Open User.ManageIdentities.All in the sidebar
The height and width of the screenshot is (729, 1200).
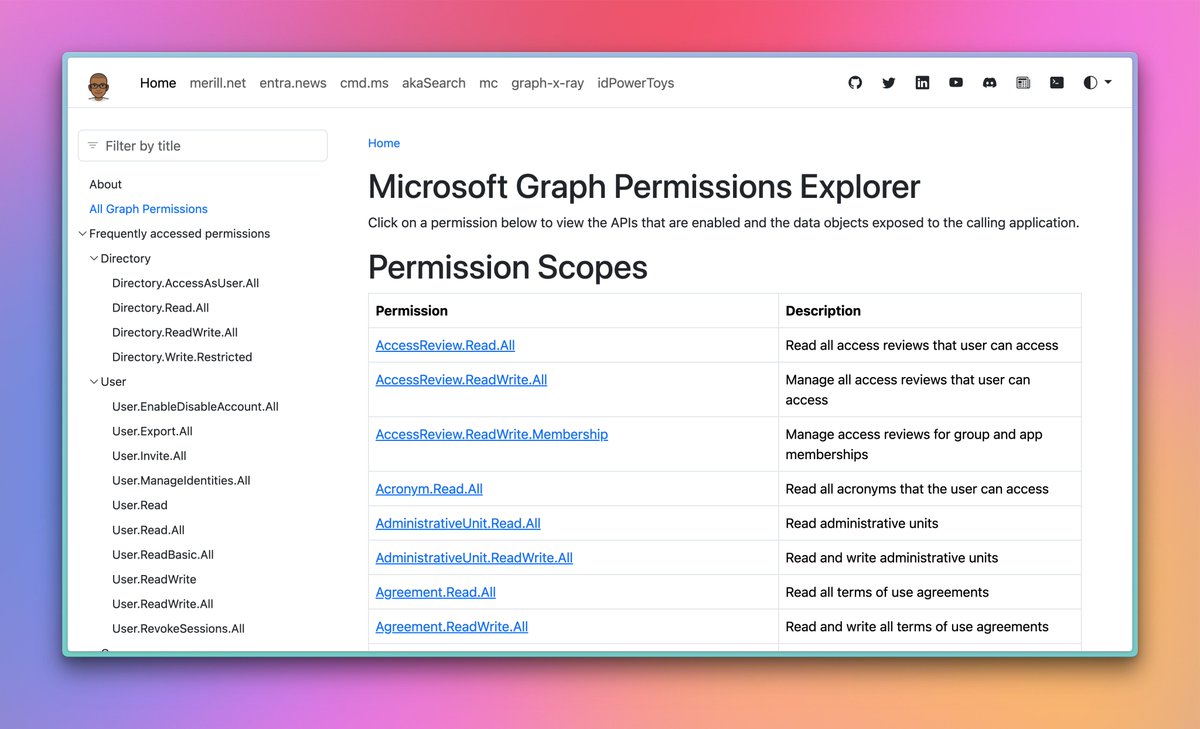coord(181,480)
